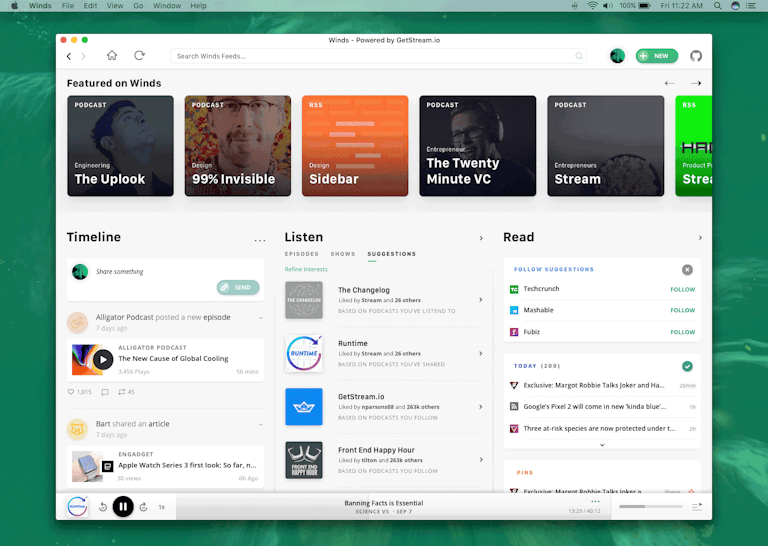Viewport: 768px width, 546px height.
Task: Click the green New button
Action: (x=657, y=56)
